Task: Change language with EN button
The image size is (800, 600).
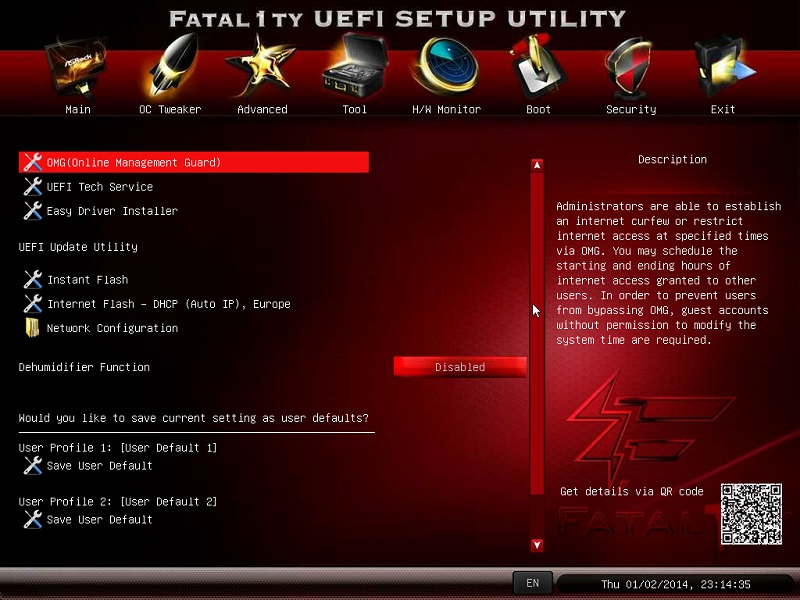Action: point(532,583)
